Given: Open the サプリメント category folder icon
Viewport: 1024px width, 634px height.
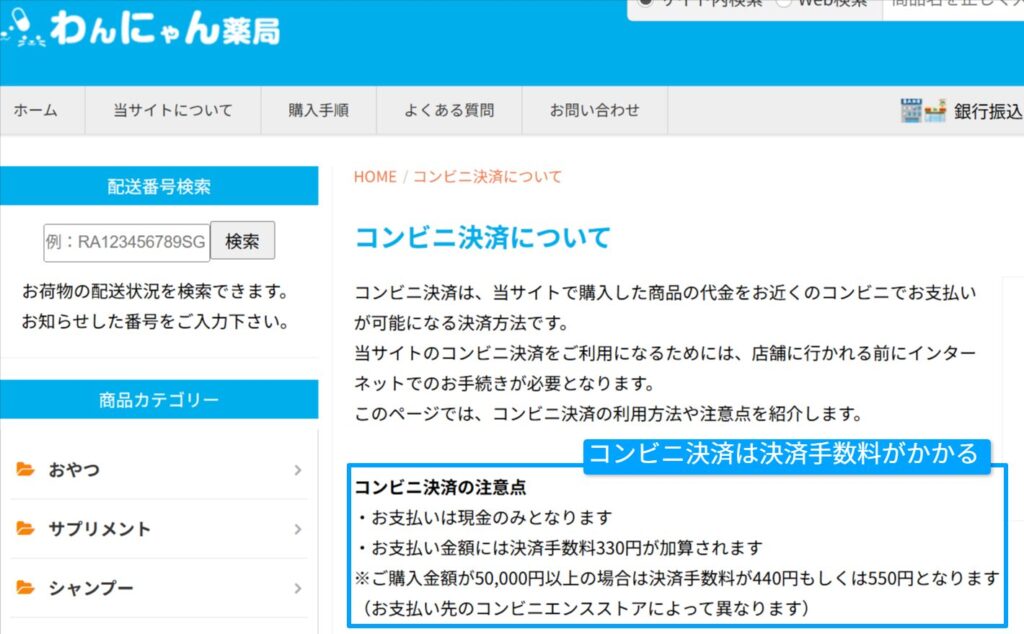Looking at the screenshot, I should pyautogui.click(x=25, y=528).
